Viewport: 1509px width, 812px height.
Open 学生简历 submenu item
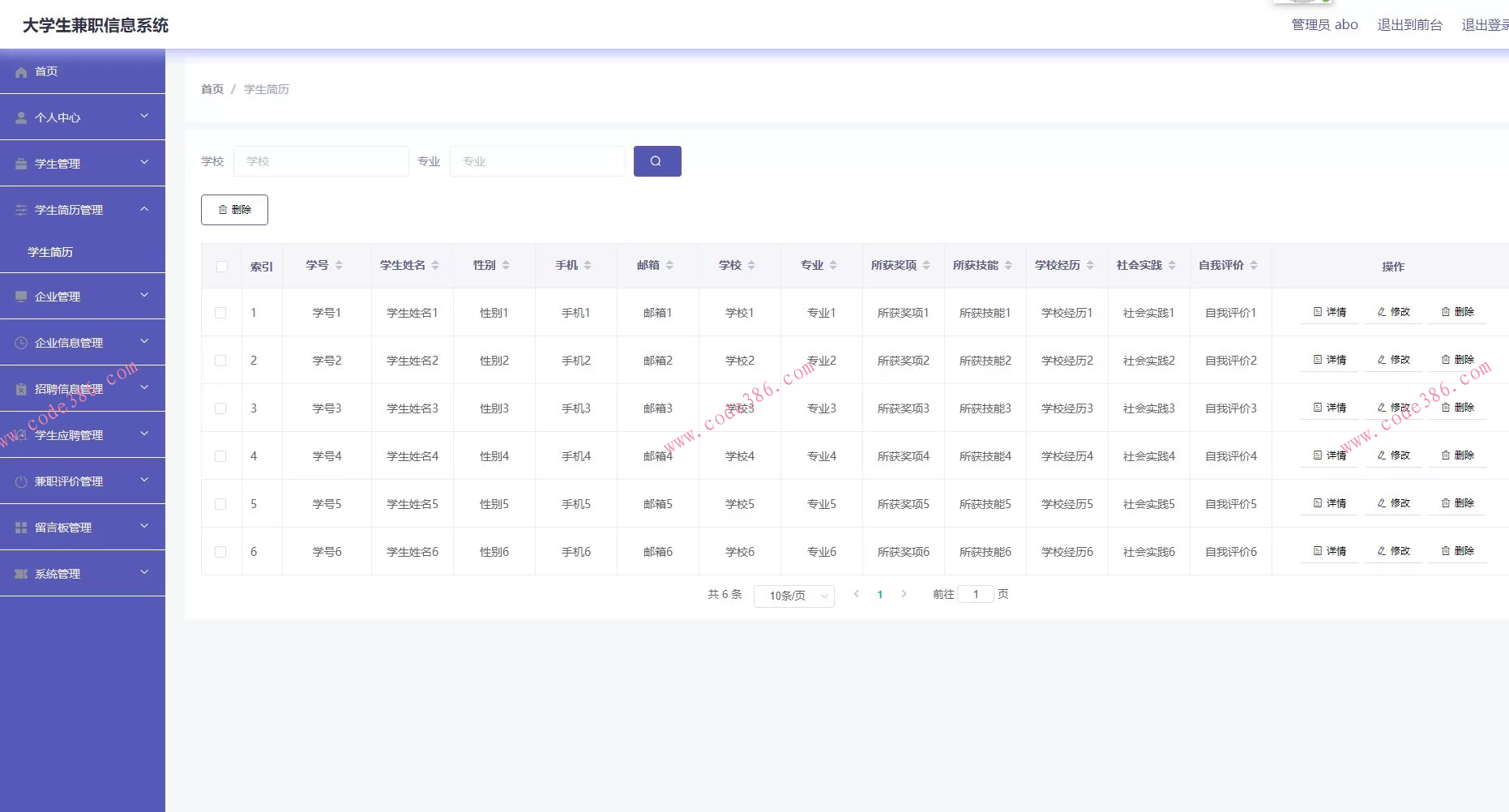(x=50, y=252)
